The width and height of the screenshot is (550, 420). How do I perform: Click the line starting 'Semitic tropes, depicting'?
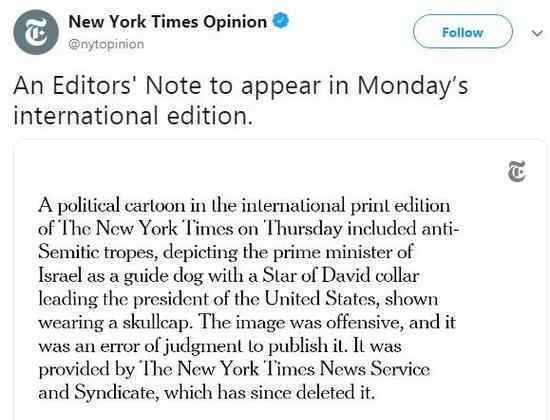226,252
